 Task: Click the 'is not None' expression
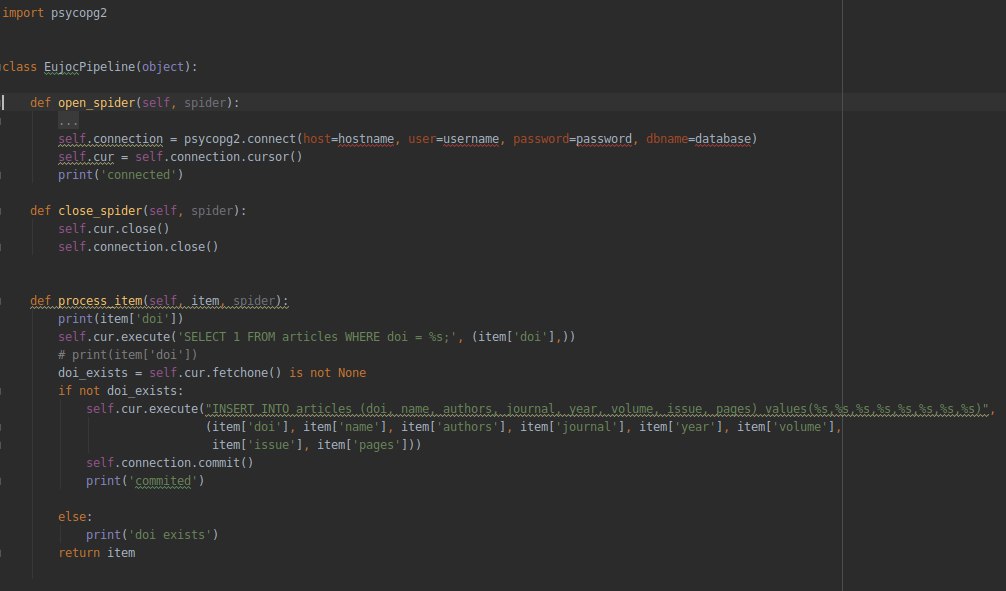pos(327,372)
